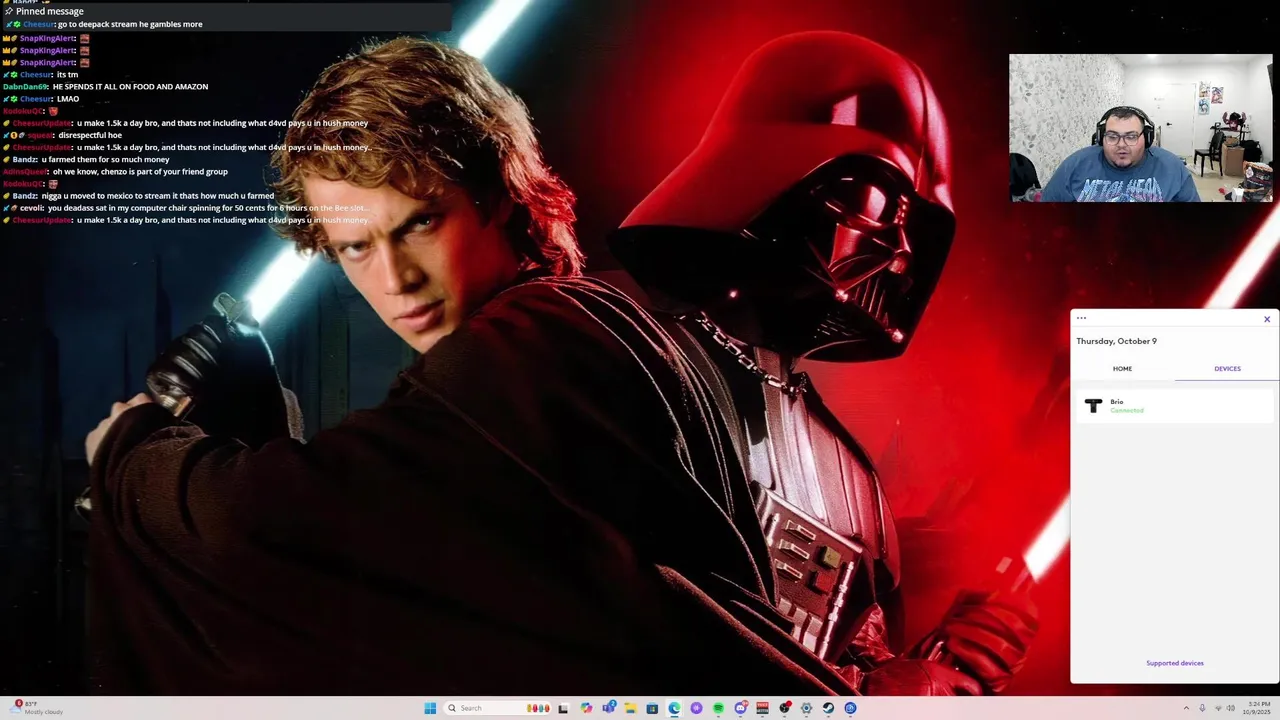
Task: Switch to the DEVICES tab
Action: click(1227, 369)
